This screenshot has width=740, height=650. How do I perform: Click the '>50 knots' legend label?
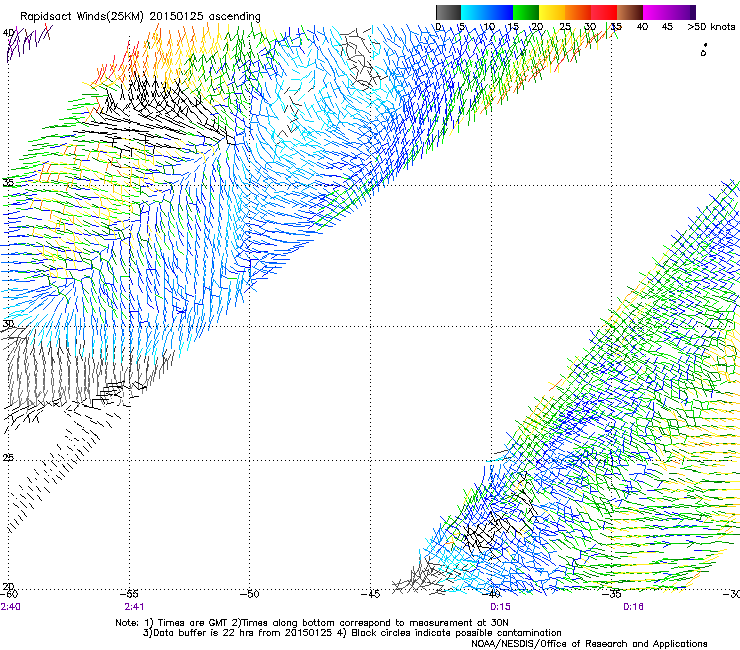(x=711, y=27)
